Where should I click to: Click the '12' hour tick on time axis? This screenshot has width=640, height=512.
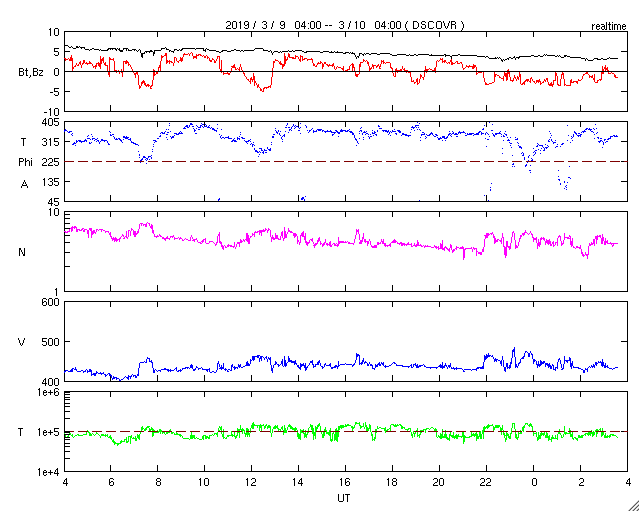pyautogui.click(x=252, y=482)
